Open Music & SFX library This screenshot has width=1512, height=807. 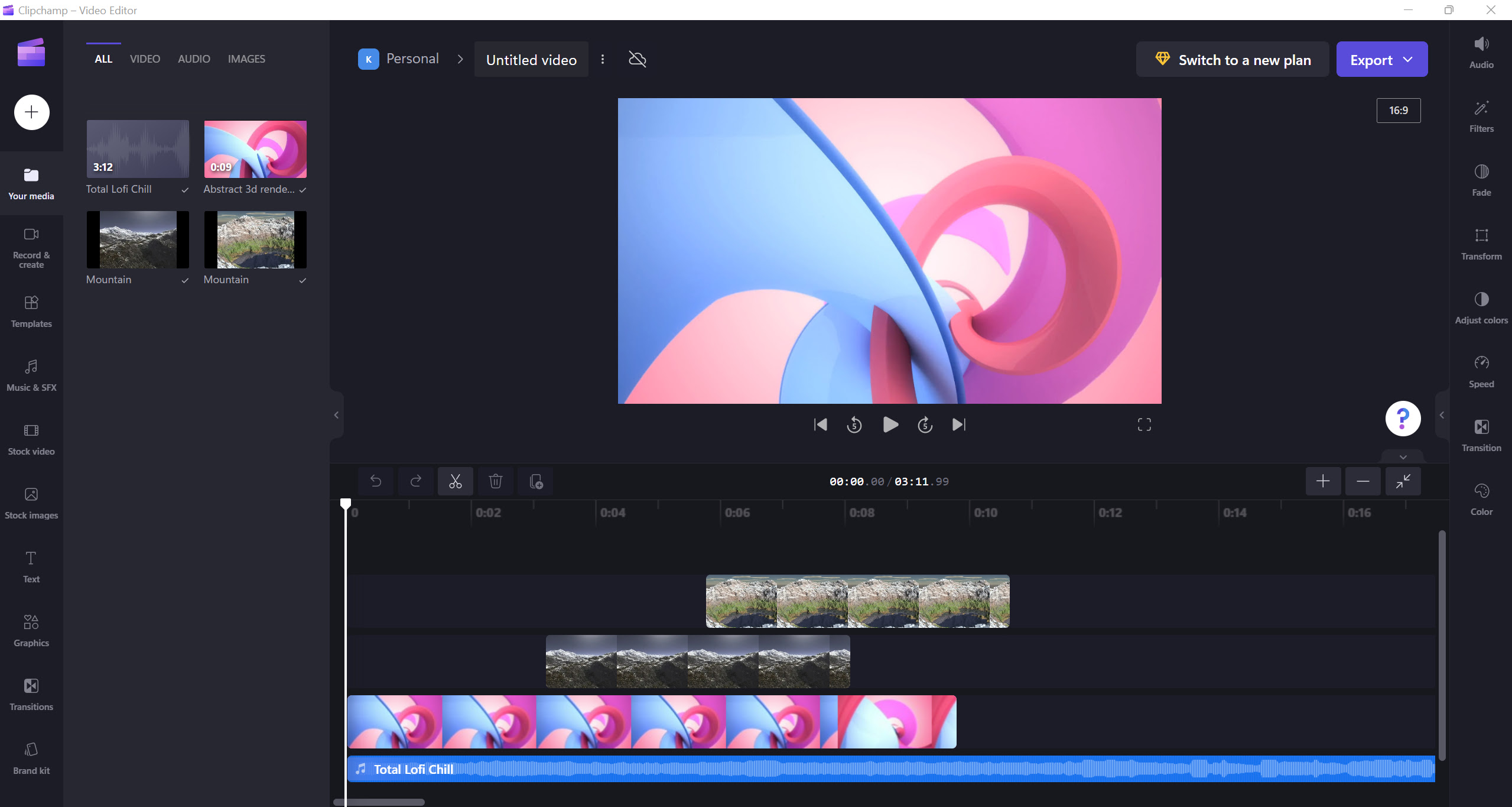[x=31, y=375]
